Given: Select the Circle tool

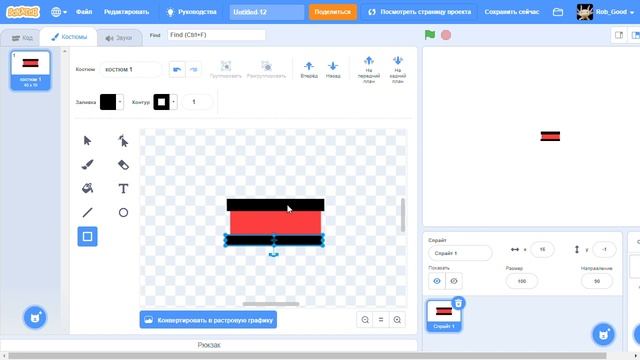Looking at the screenshot, I should 123,212.
